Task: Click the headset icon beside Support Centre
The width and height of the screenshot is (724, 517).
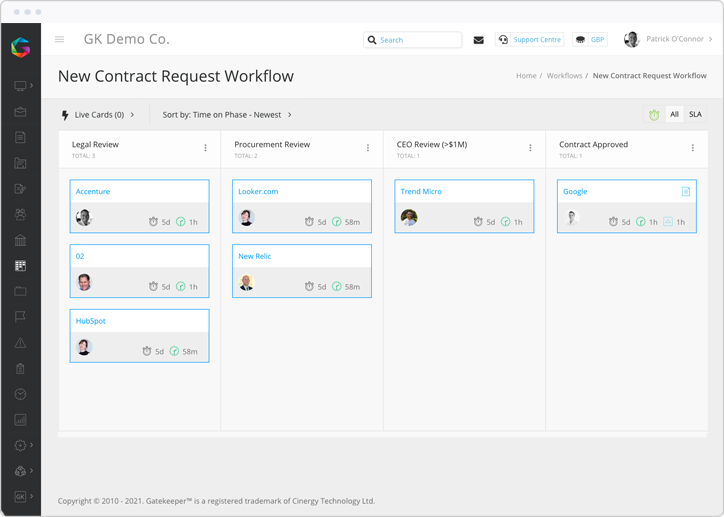Action: point(503,40)
